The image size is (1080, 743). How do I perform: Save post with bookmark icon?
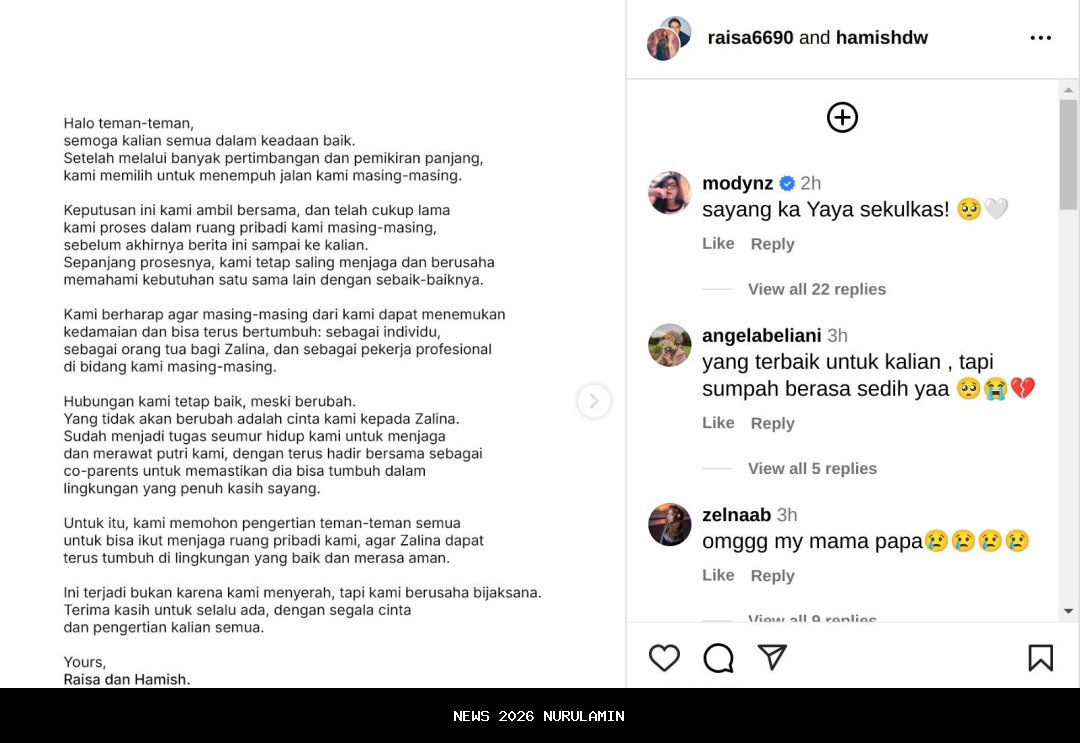tap(1040, 658)
